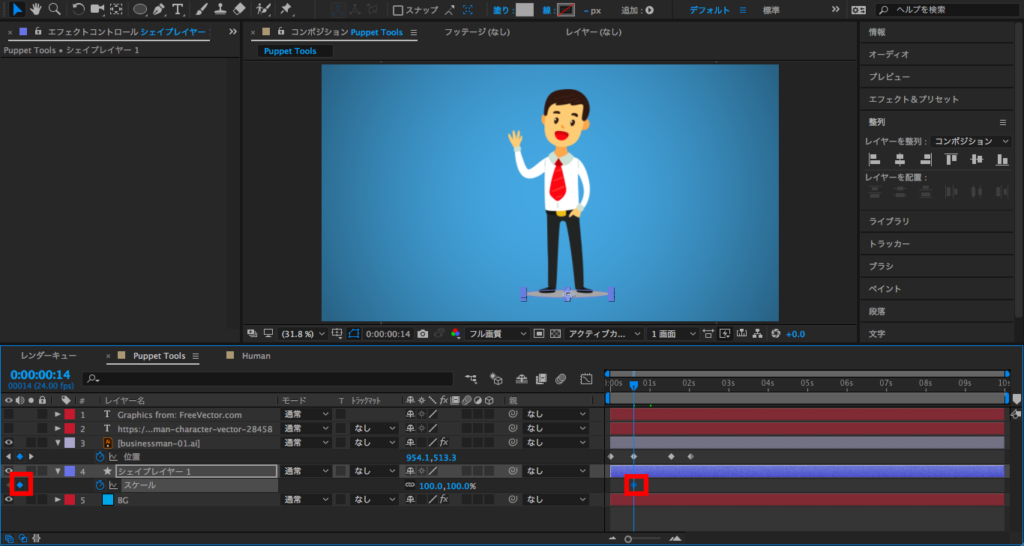Open the エフェクト＆プリセット panel
The width and height of the screenshot is (1024, 546).
point(913,99)
